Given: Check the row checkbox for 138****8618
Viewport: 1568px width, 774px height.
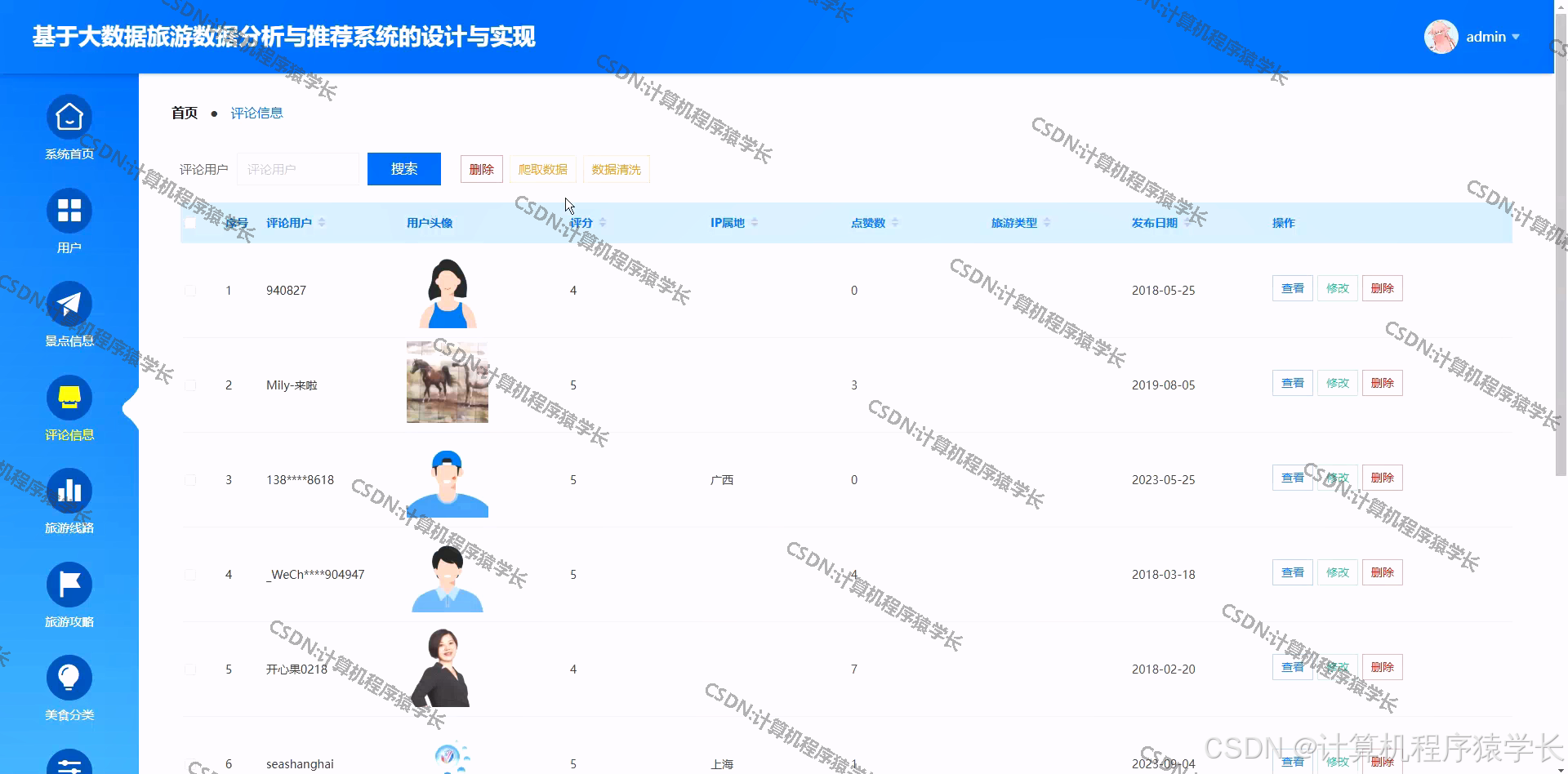Looking at the screenshot, I should 190,480.
